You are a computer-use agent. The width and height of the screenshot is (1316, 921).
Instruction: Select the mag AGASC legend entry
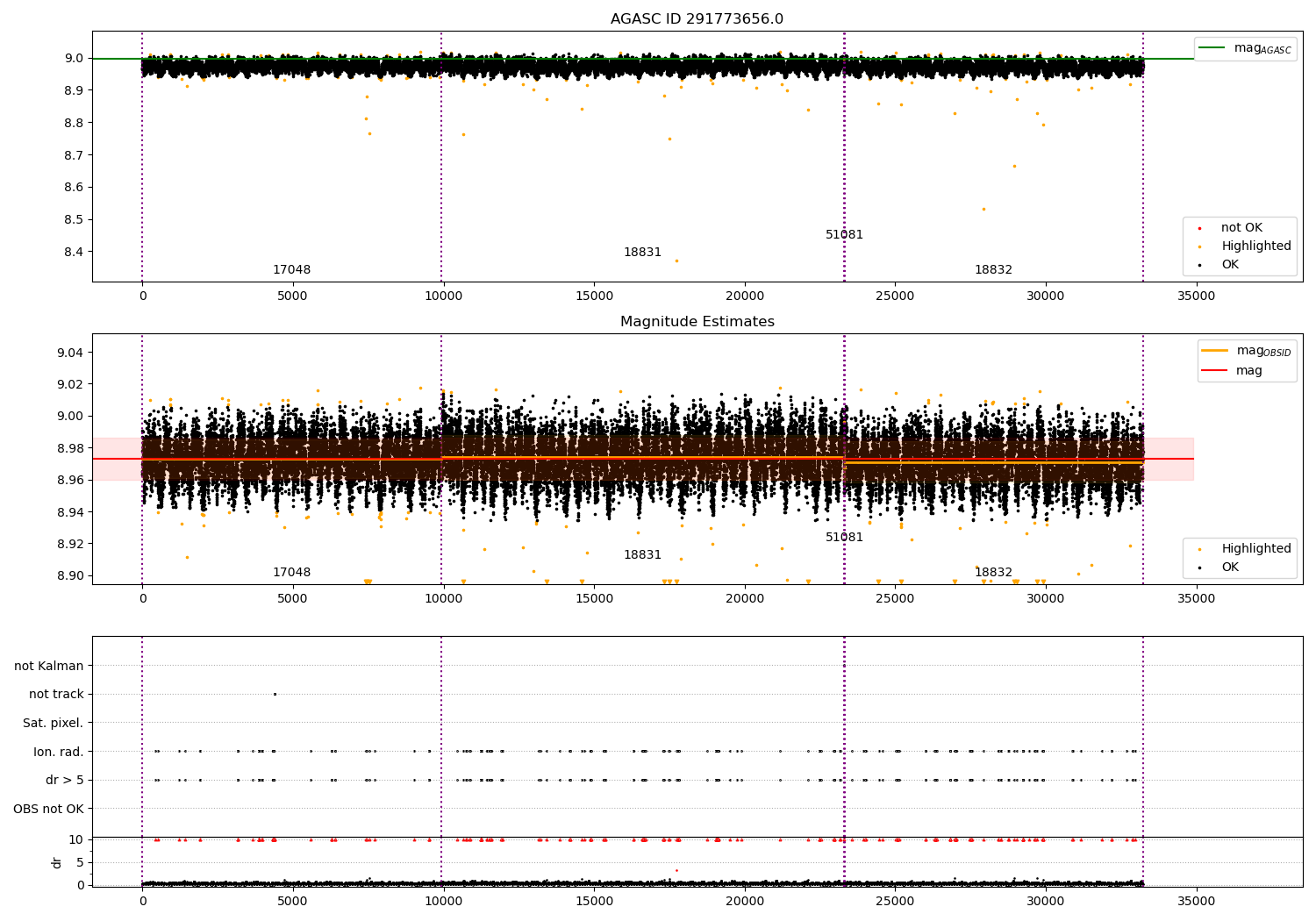coord(1245,48)
